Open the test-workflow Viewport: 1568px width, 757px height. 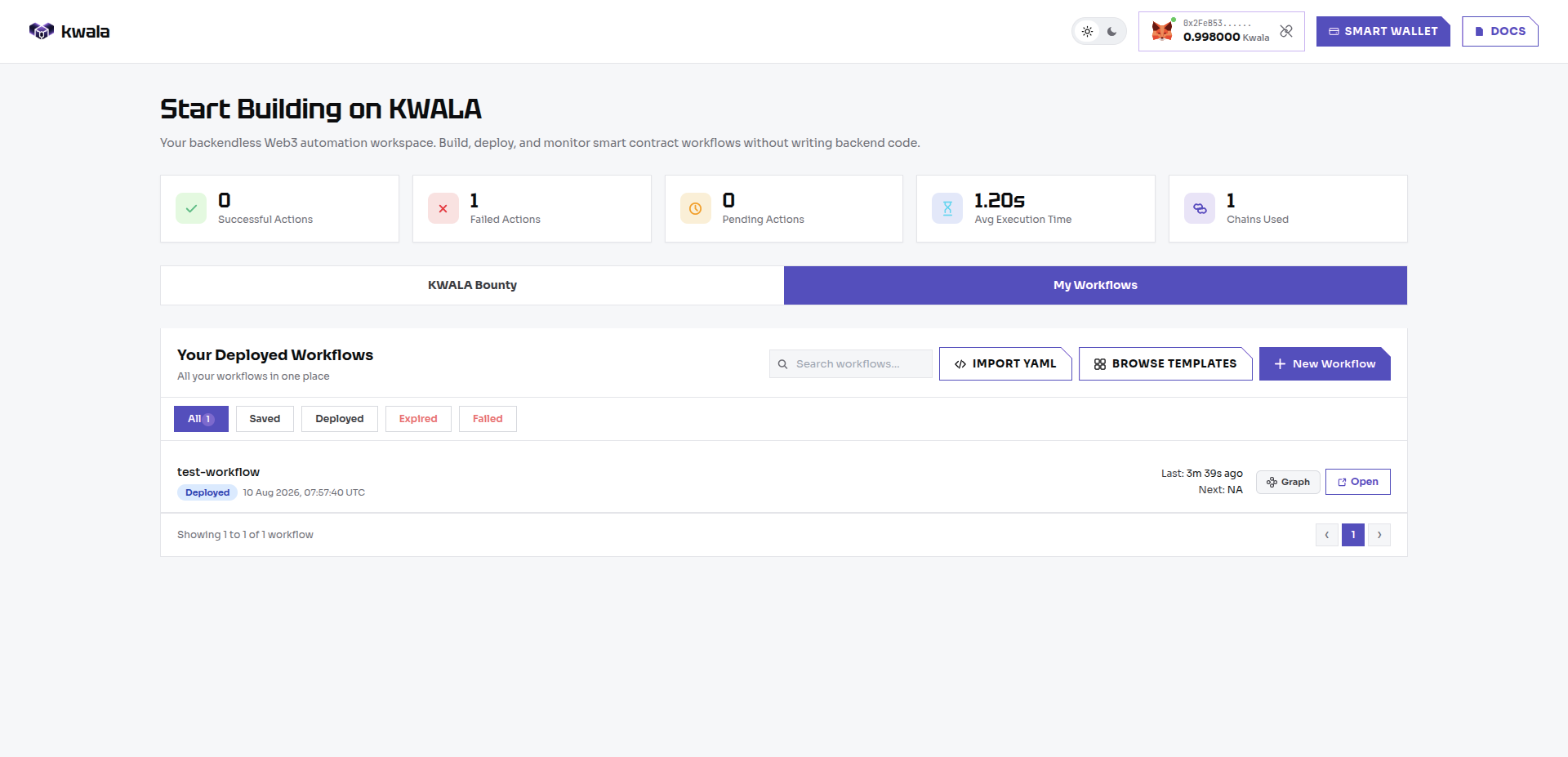point(1358,482)
